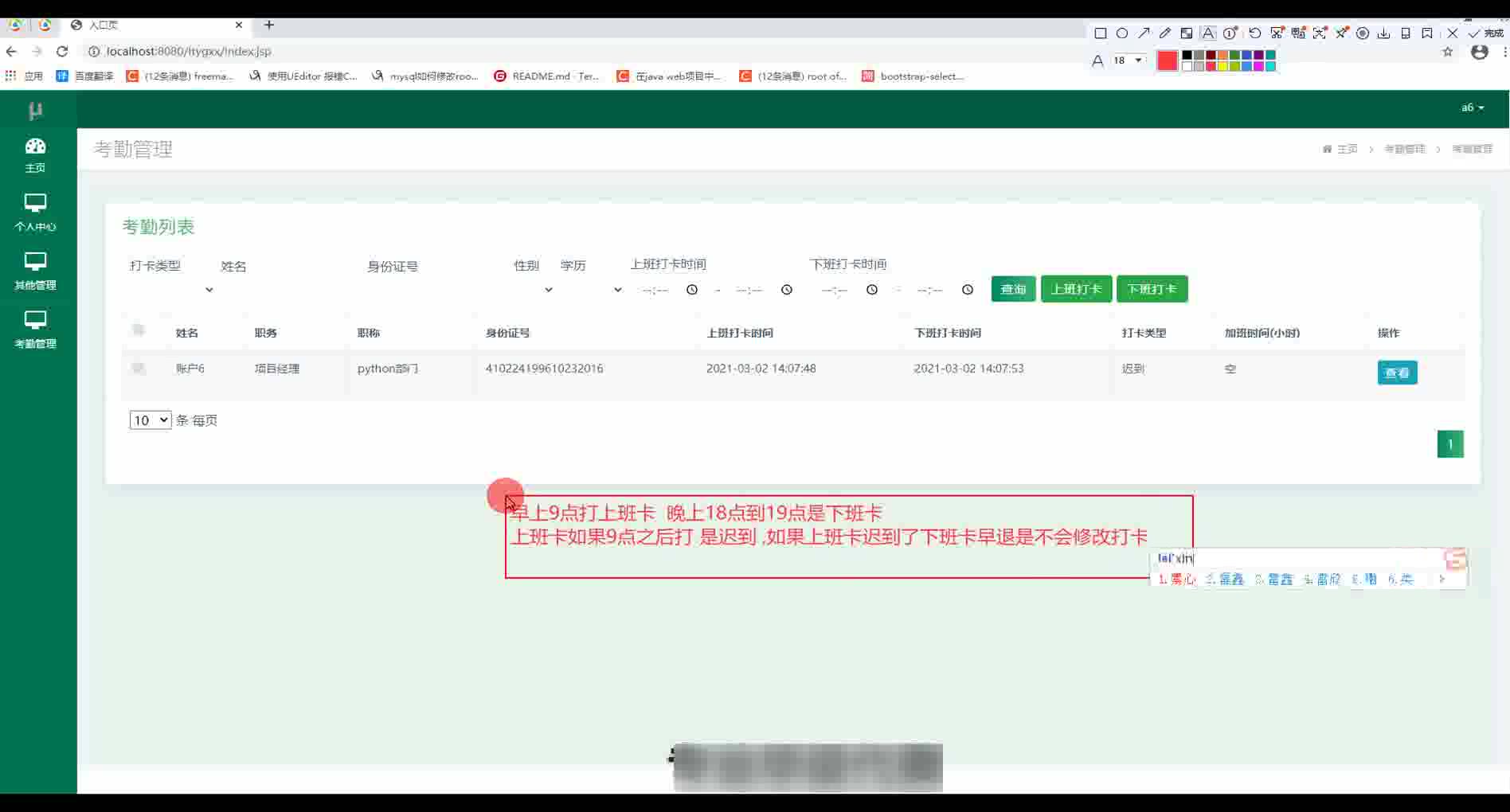The height and width of the screenshot is (812, 1510).
Task: Click the text recognition tool icon
Action: [1320, 33]
